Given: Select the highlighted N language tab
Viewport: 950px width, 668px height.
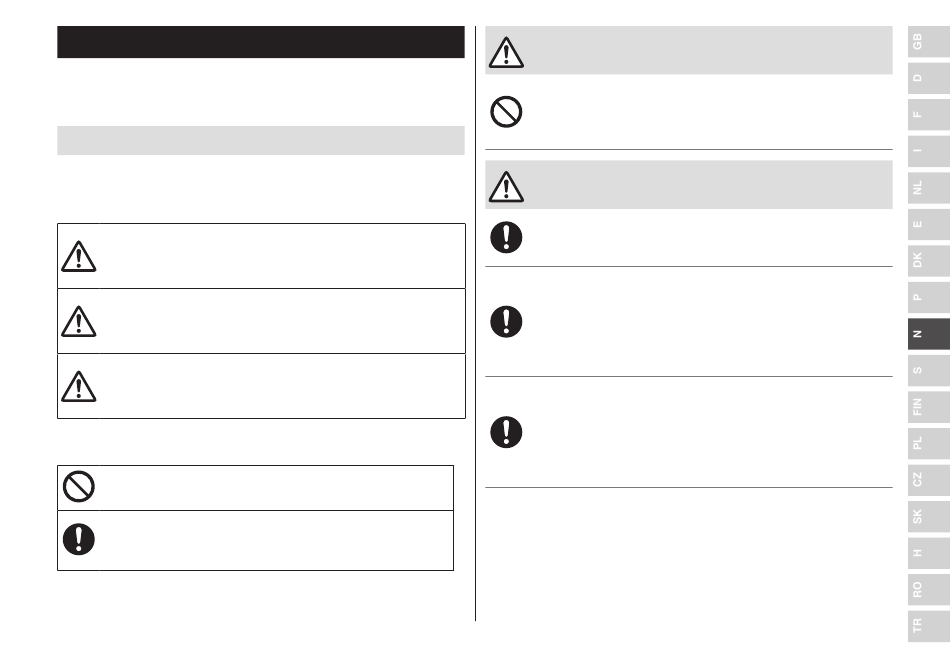Looking at the screenshot, I should (929, 334).
